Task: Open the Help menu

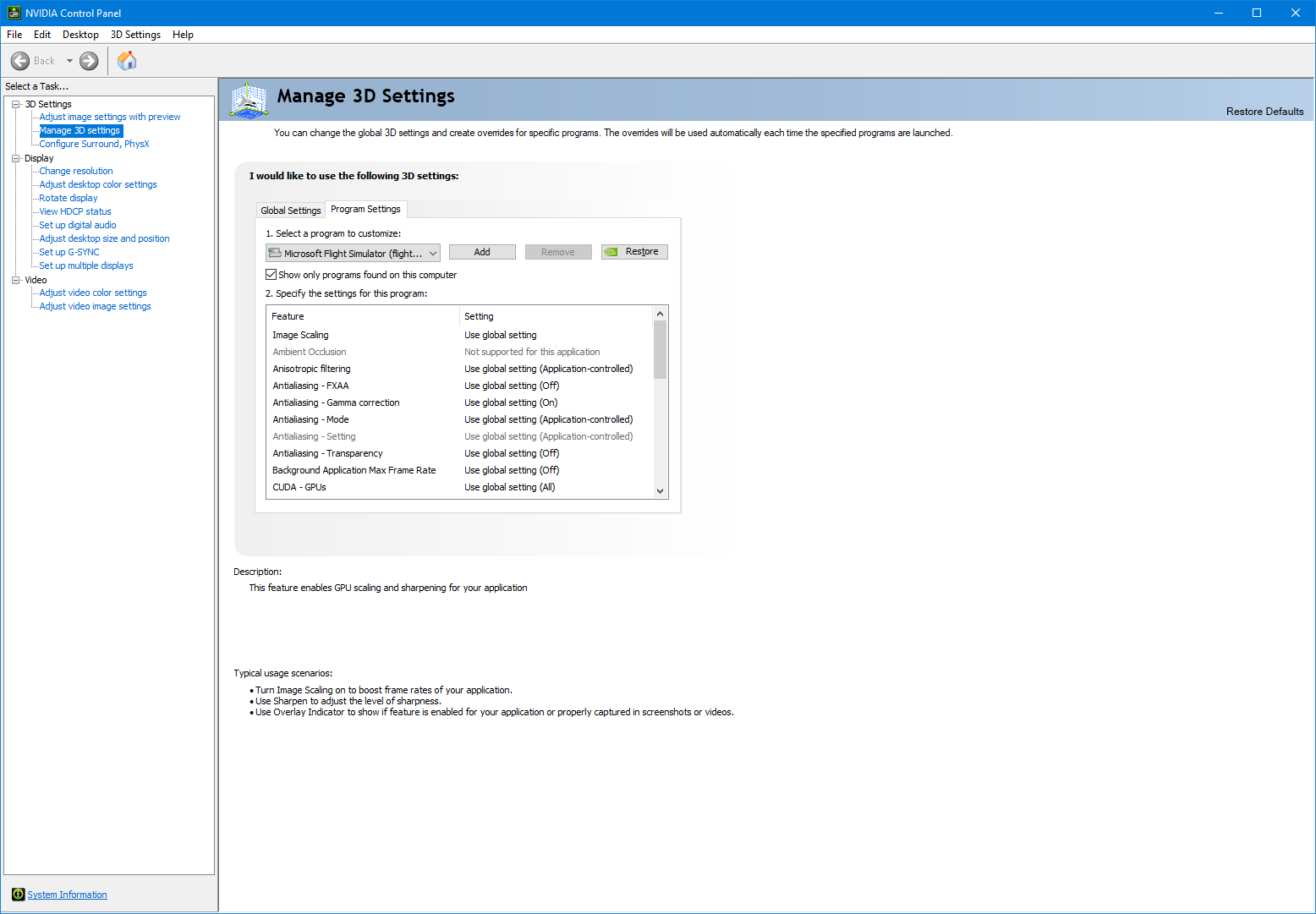Action: (x=183, y=35)
